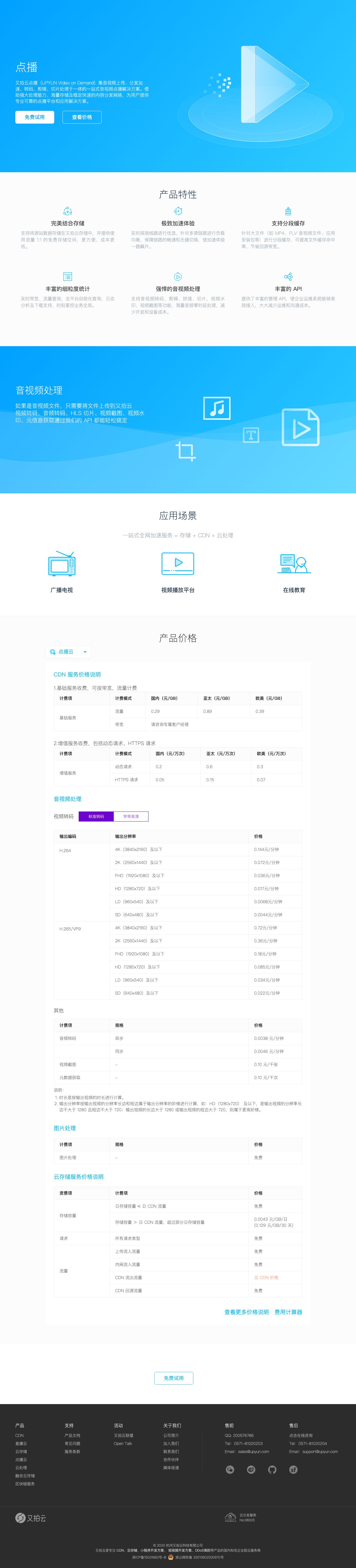Open the 费用计算器 link
Image resolution: width=356 pixels, height=1568 pixels.
point(288,1312)
